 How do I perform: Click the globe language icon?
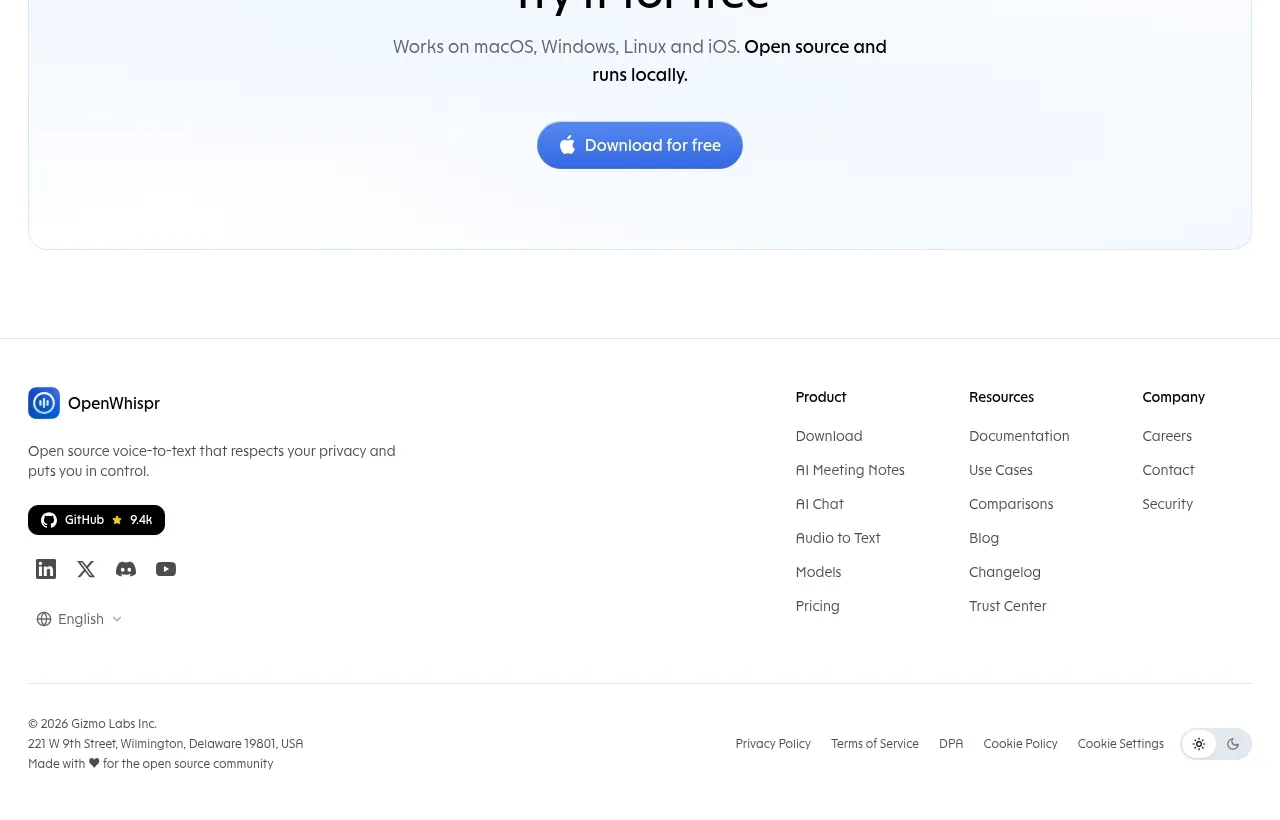click(44, 619)
